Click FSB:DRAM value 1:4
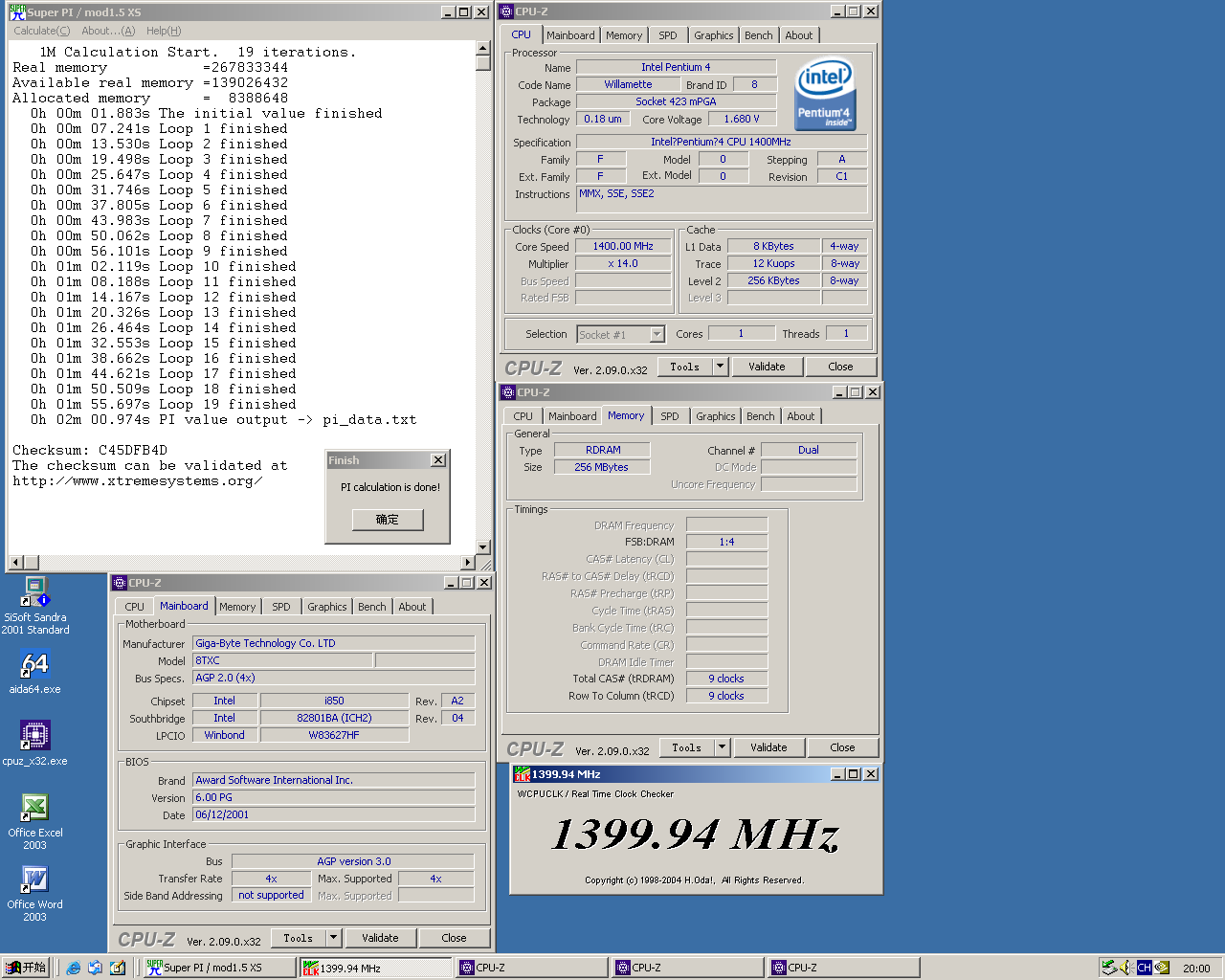This screenshot has height=980, width=1225. (727, 542)
